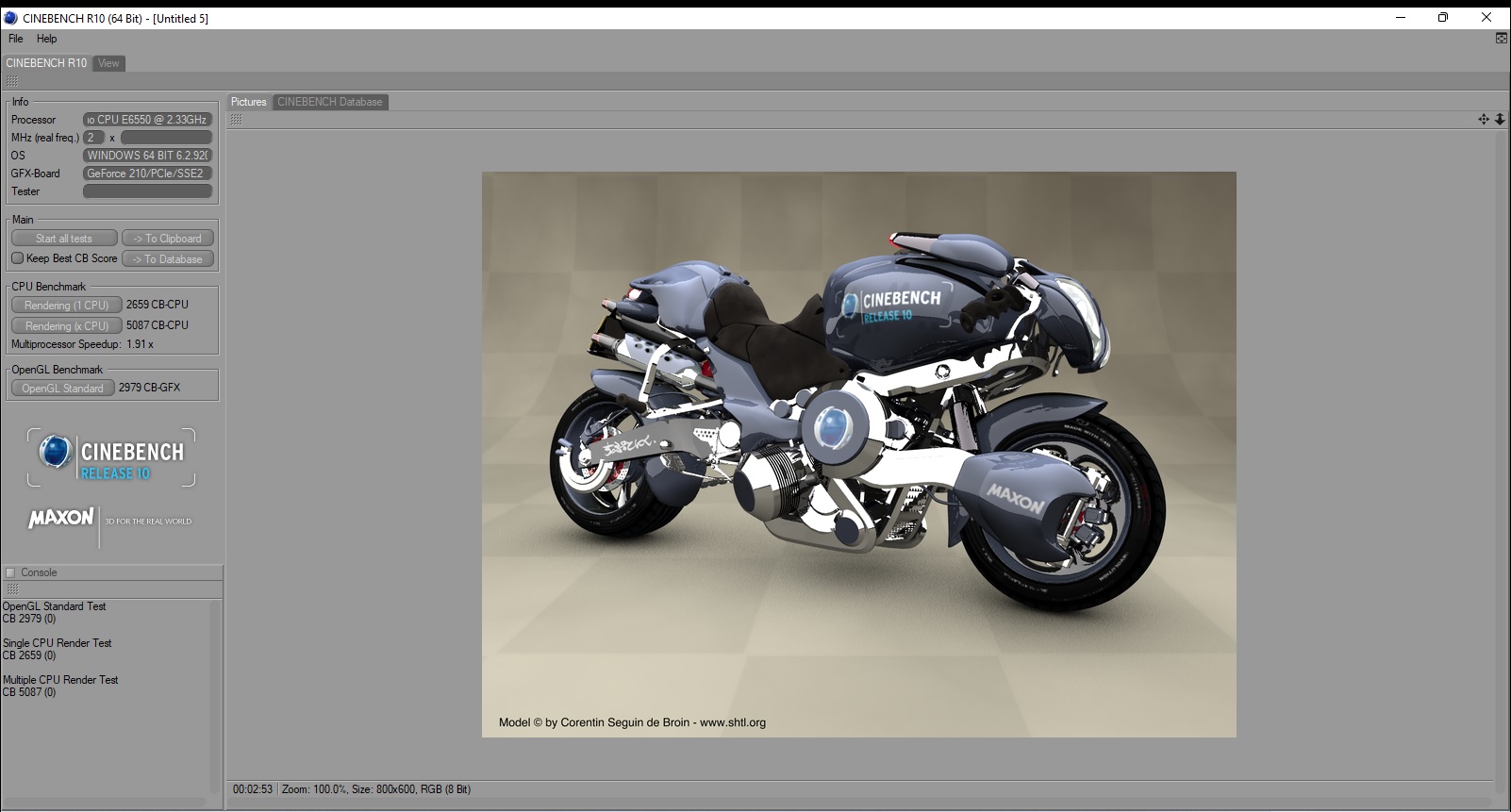Run the Rendering (x CPU) test
This screenshot has height=812, width=1511.
pos(66,326)
